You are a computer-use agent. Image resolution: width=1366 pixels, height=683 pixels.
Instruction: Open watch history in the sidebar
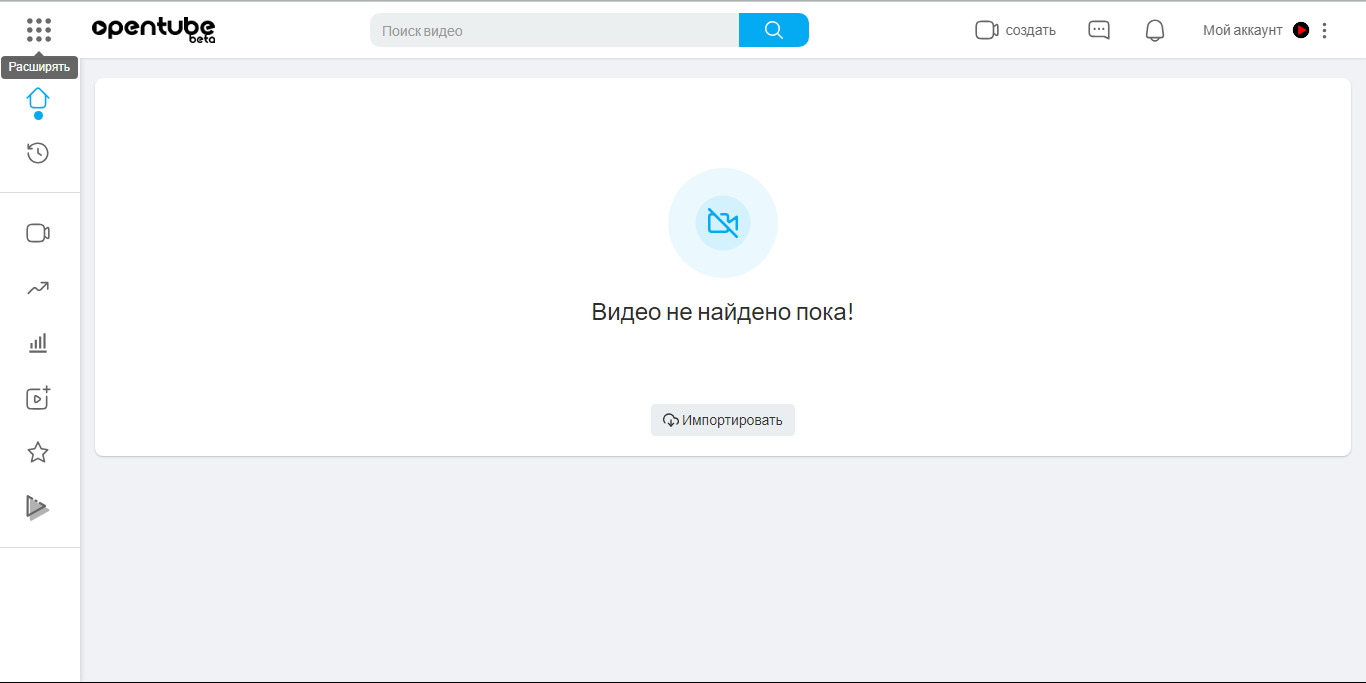[38, 153]
